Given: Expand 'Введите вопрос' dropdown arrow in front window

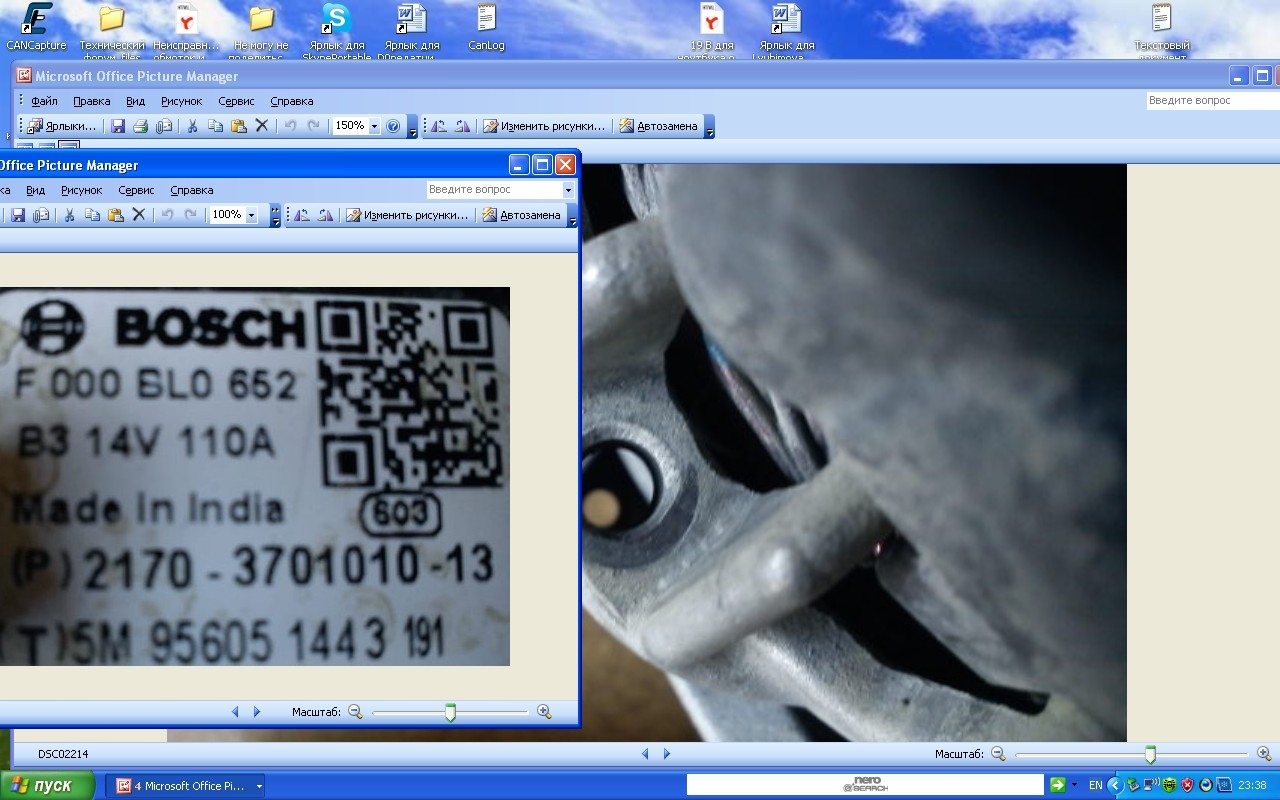Looking at the screenshot, I should pyautogui.click(x=568, y=190).
